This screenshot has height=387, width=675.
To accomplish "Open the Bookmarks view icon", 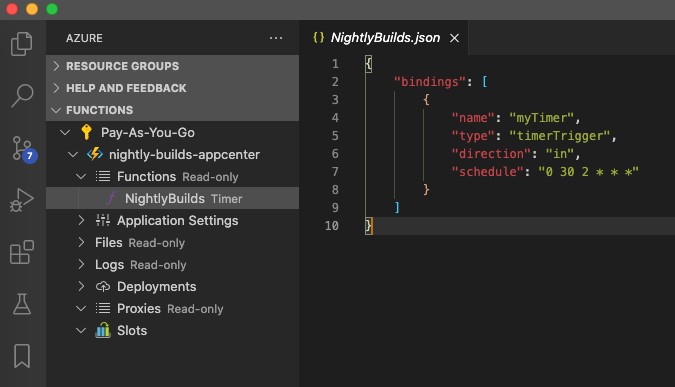I will click(x=22, y=356).
